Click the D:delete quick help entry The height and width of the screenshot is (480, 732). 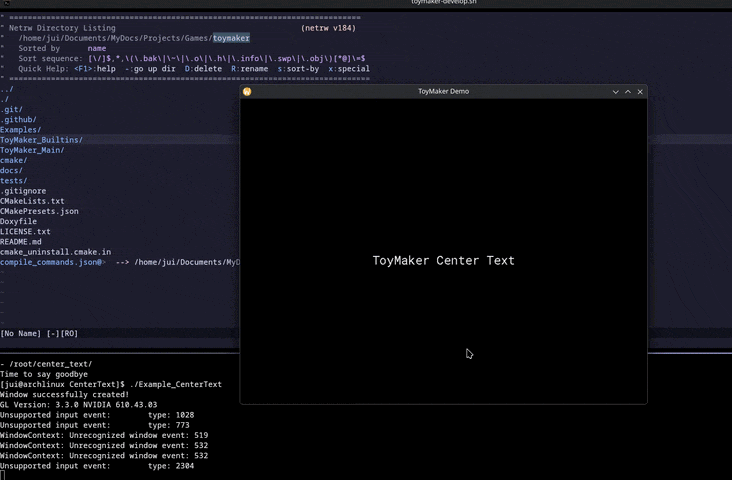click(x=203, y=69)
